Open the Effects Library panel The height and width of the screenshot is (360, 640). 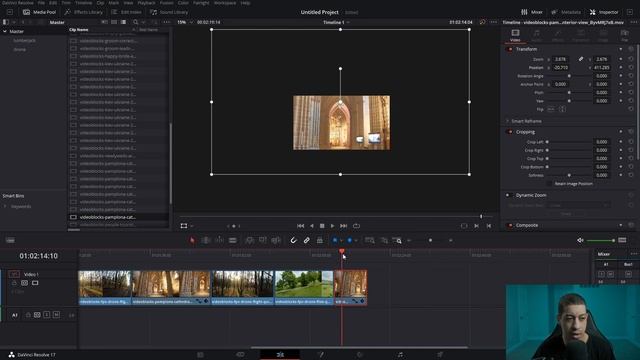[x=84, y=12]
